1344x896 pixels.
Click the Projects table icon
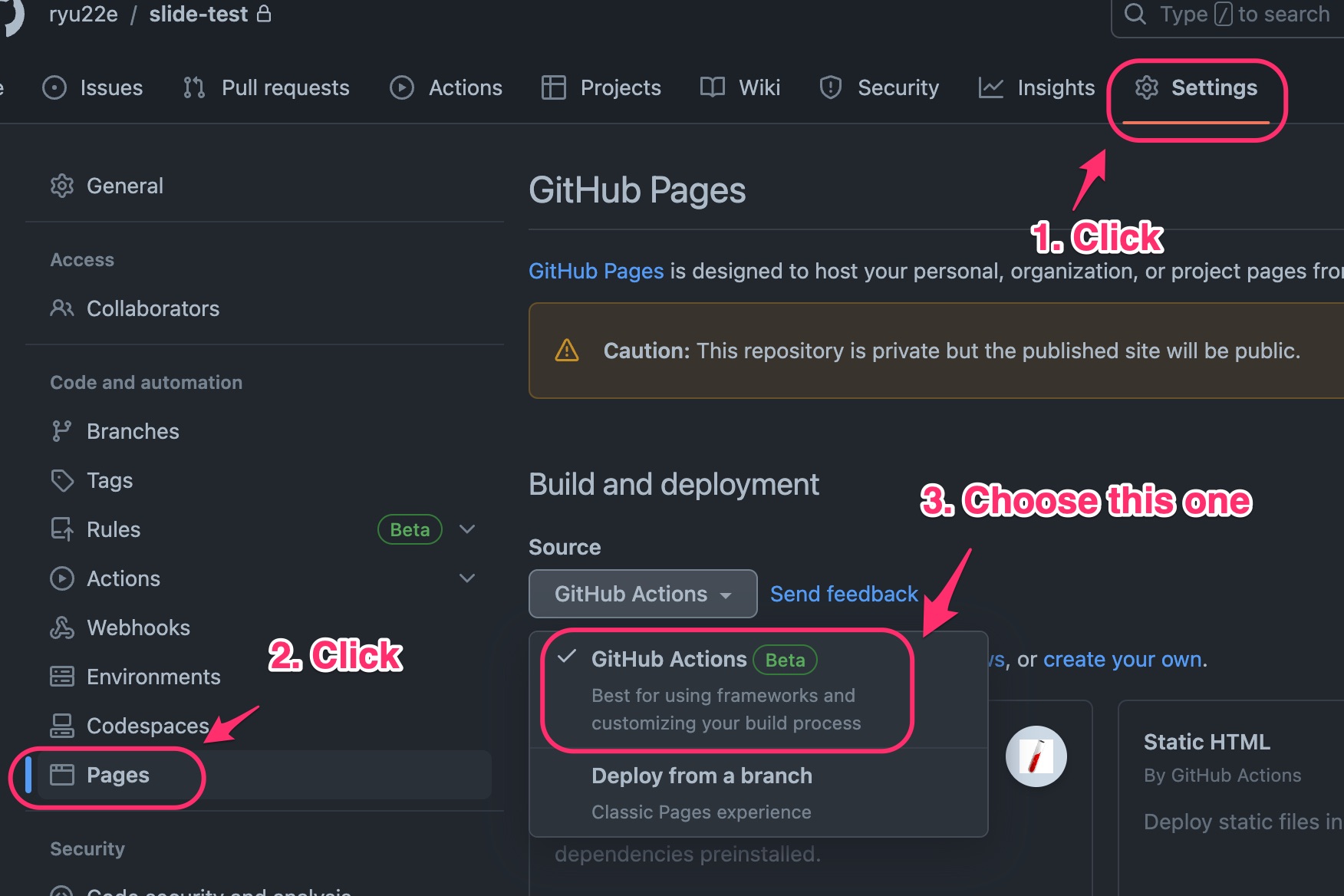pyautogui.click(x=554, y=87)
